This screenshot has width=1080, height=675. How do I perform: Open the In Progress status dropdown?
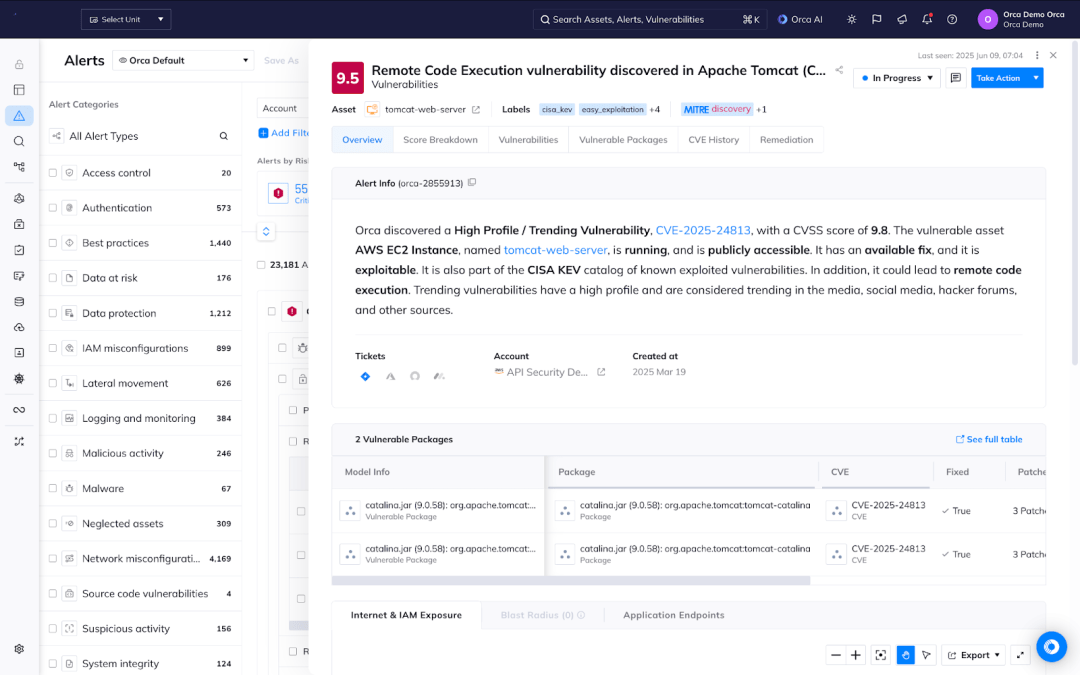point(897,78)
